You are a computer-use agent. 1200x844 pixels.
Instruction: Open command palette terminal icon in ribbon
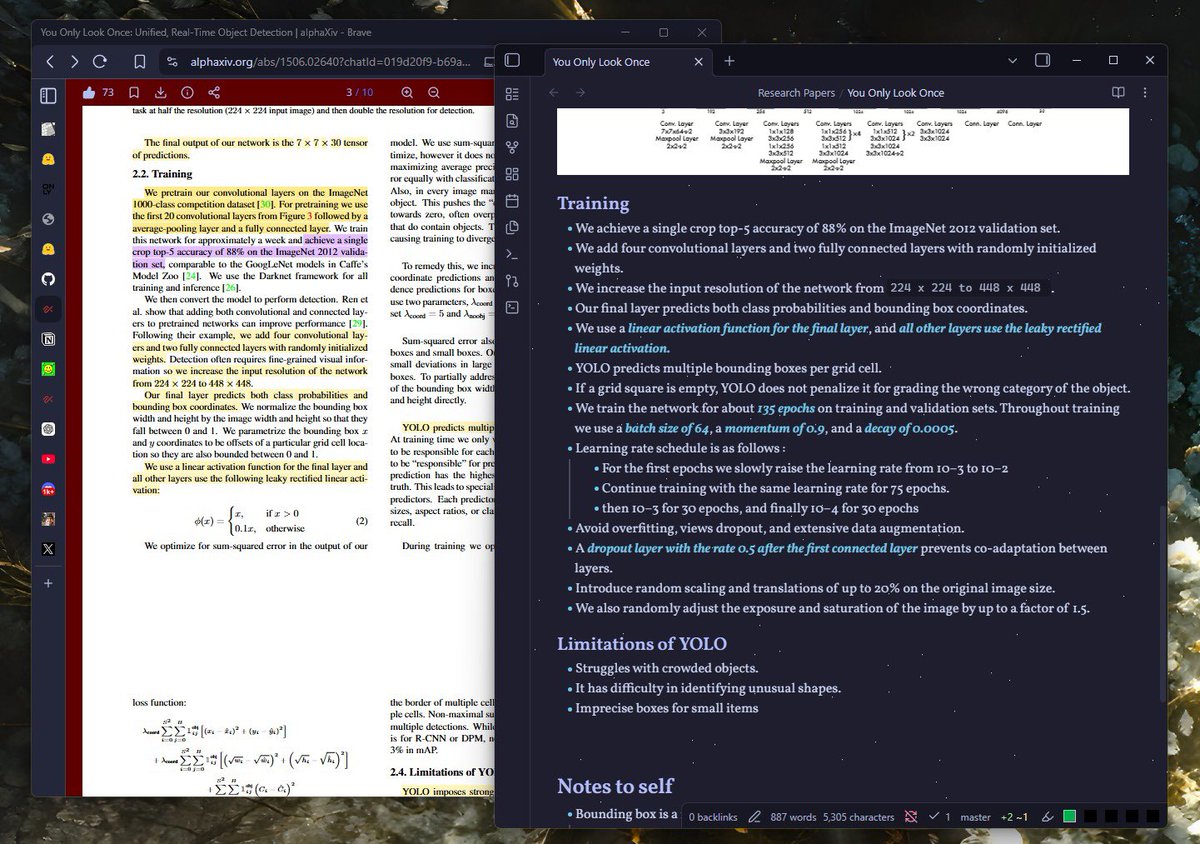[512, 254]
